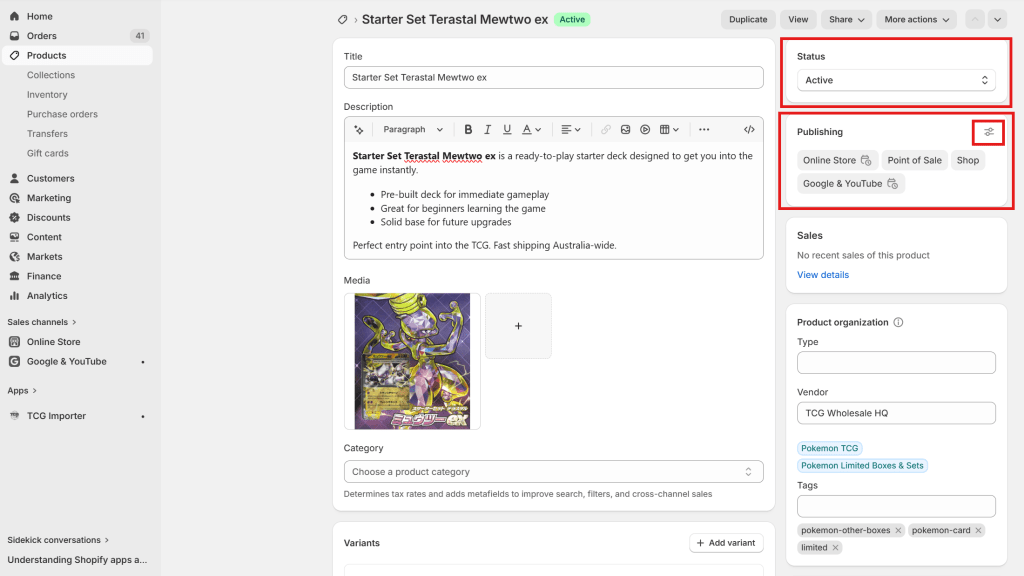Open the View details sales link
The height and width of the screenshot is (576, 1024).
tap(823, 275)
